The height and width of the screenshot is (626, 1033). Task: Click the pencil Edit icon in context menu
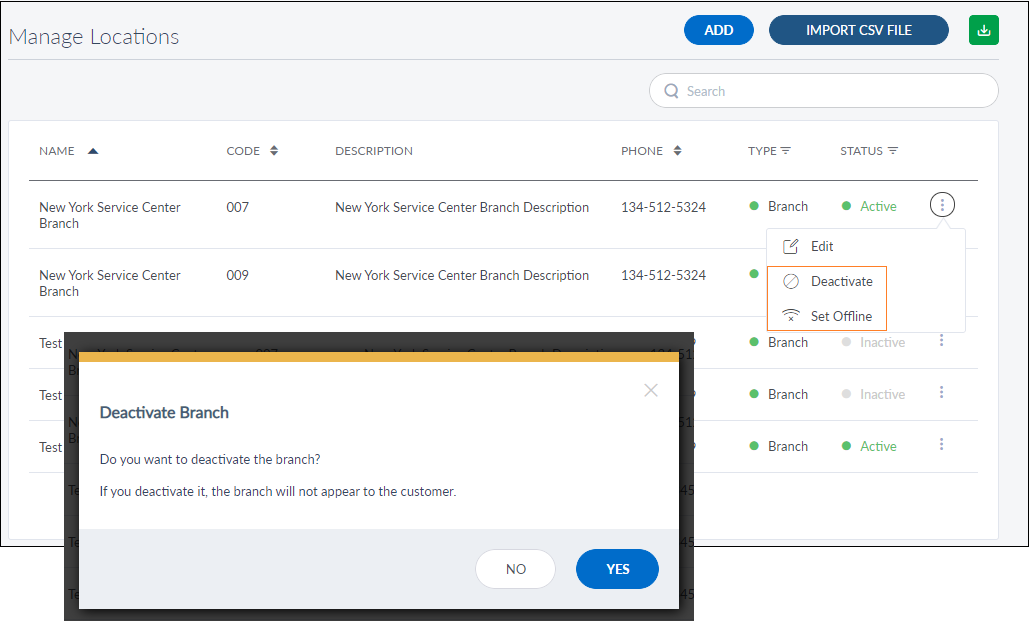[790, 246]
